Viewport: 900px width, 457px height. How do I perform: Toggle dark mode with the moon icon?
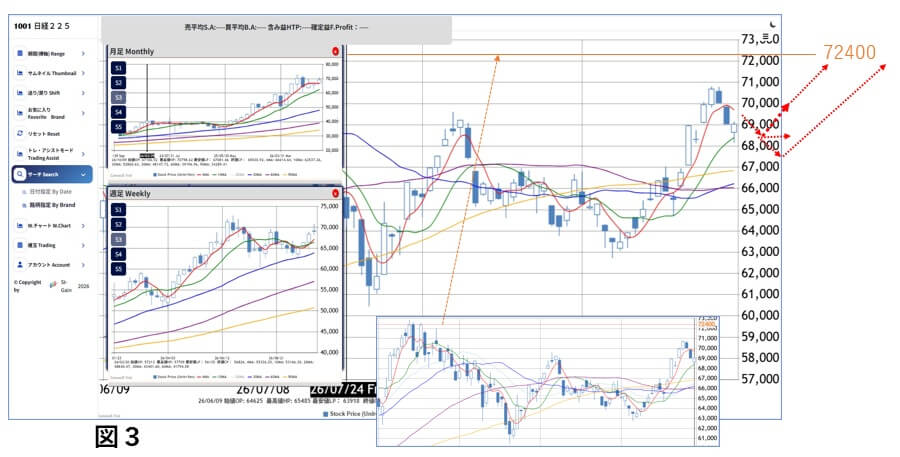coord(773,24)
